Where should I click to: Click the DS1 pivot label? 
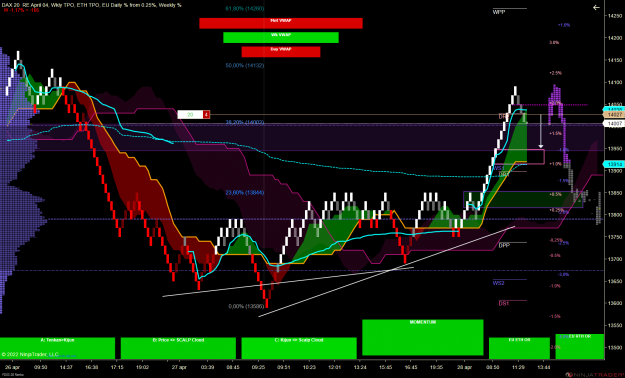point(504,304)
